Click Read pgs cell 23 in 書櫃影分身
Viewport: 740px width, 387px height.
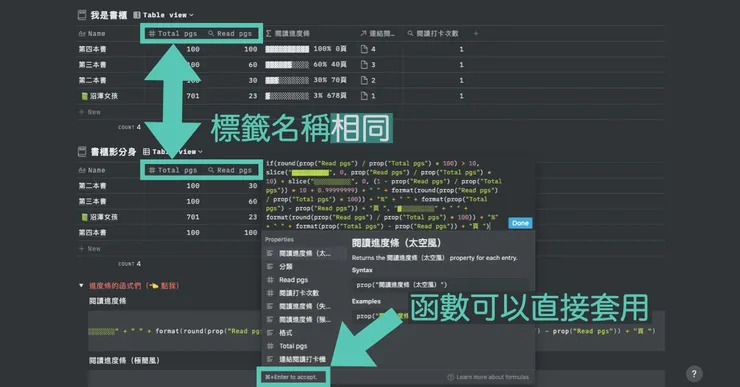253,217
